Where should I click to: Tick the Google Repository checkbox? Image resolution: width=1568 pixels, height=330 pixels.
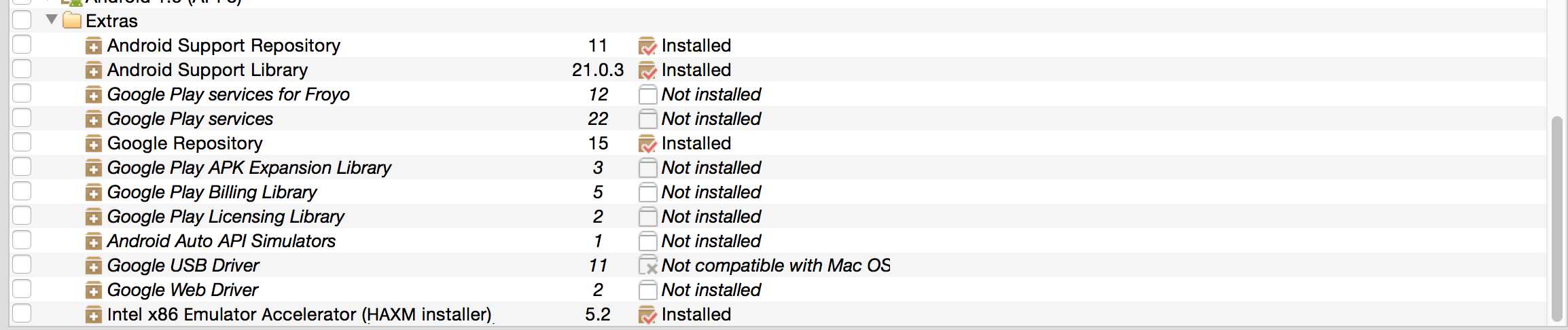coord(22,142)
